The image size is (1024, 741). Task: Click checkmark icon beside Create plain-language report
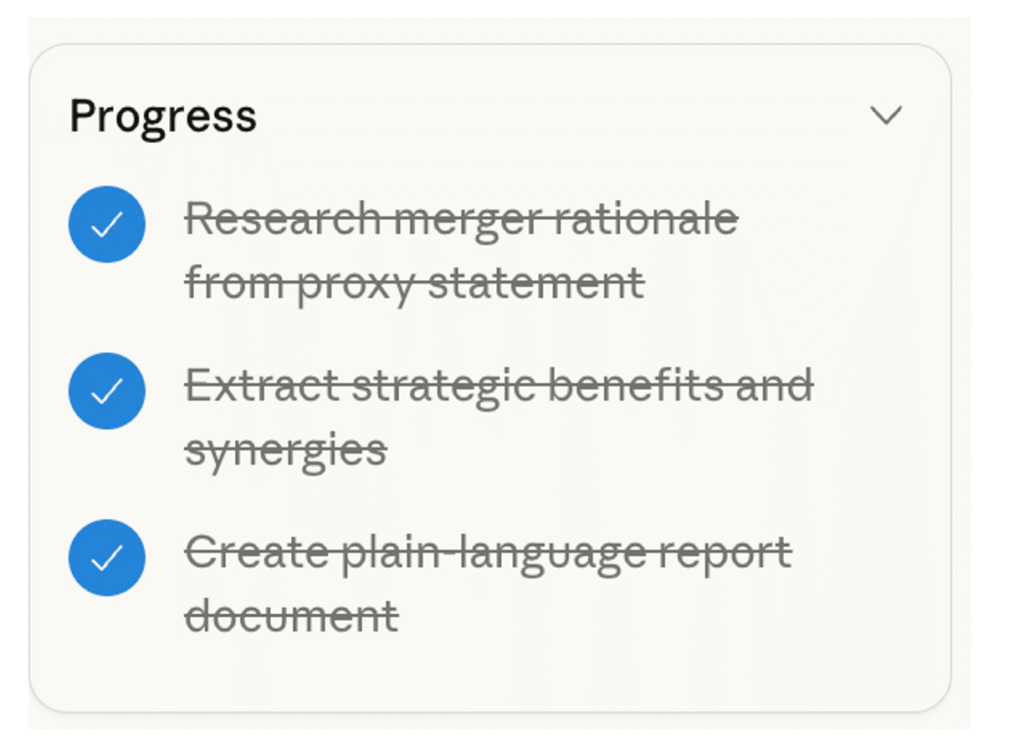107,557
